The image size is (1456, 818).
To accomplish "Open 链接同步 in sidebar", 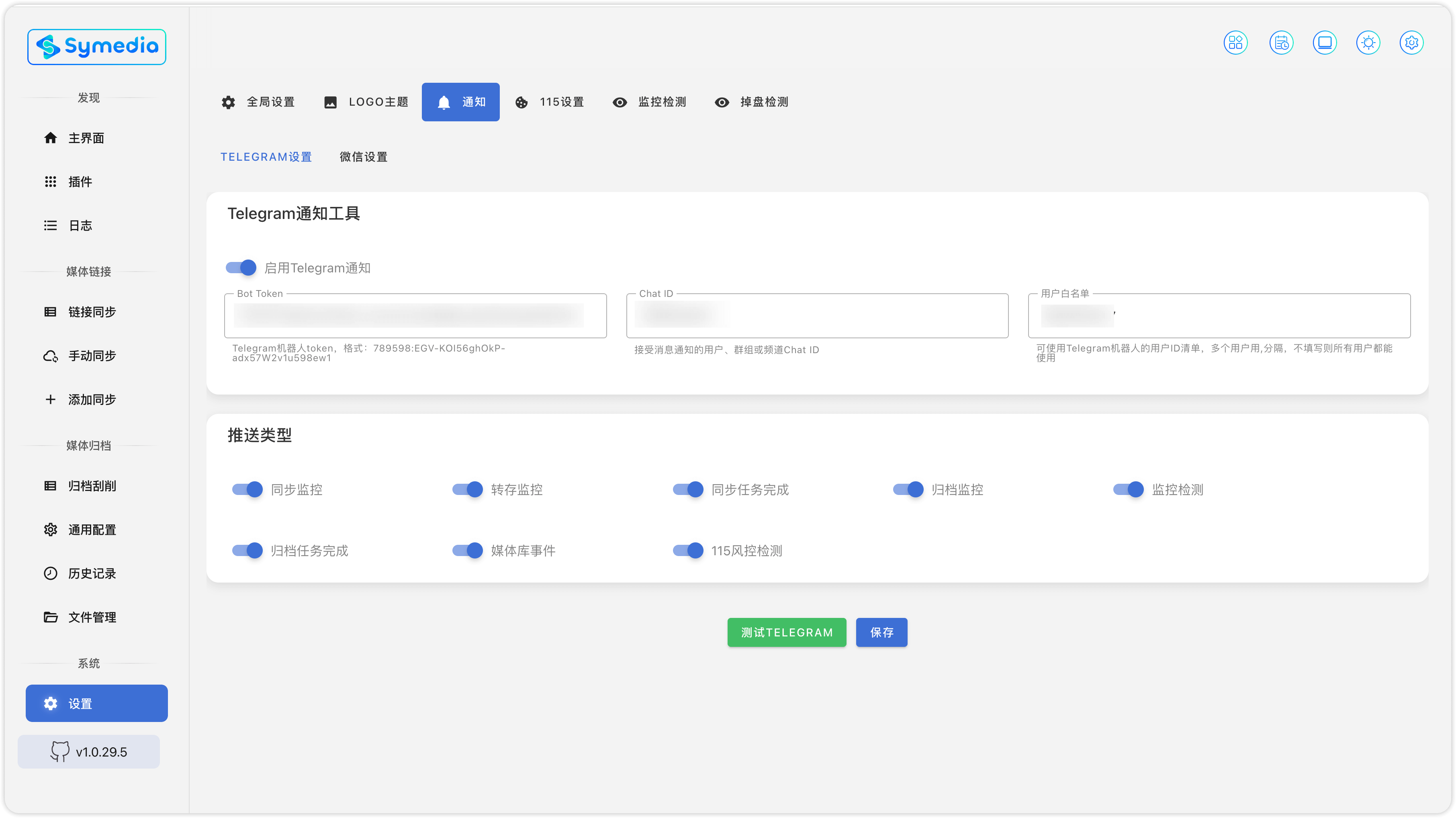I will [x=97, y=312].
